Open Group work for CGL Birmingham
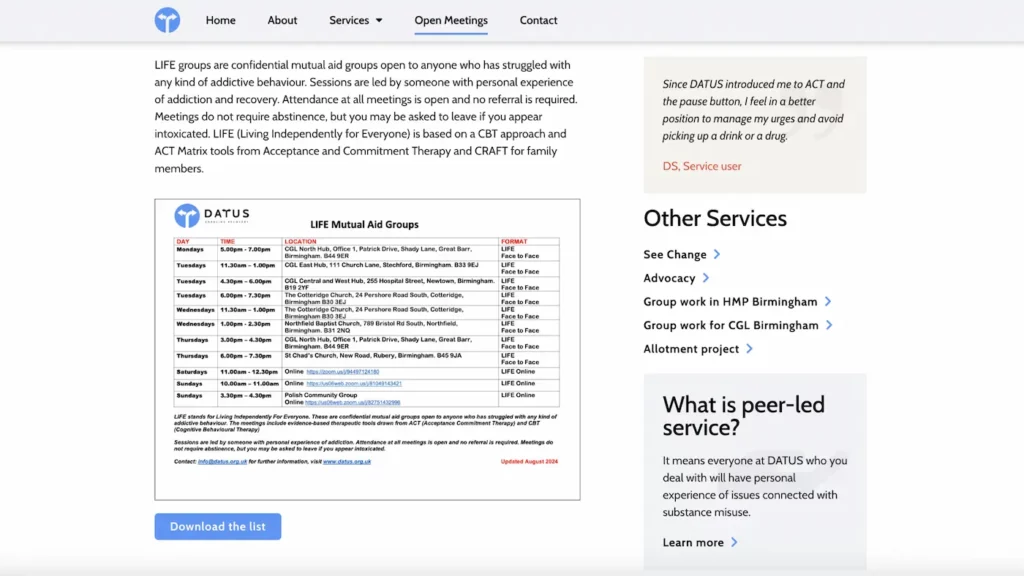 coord(731,325)
